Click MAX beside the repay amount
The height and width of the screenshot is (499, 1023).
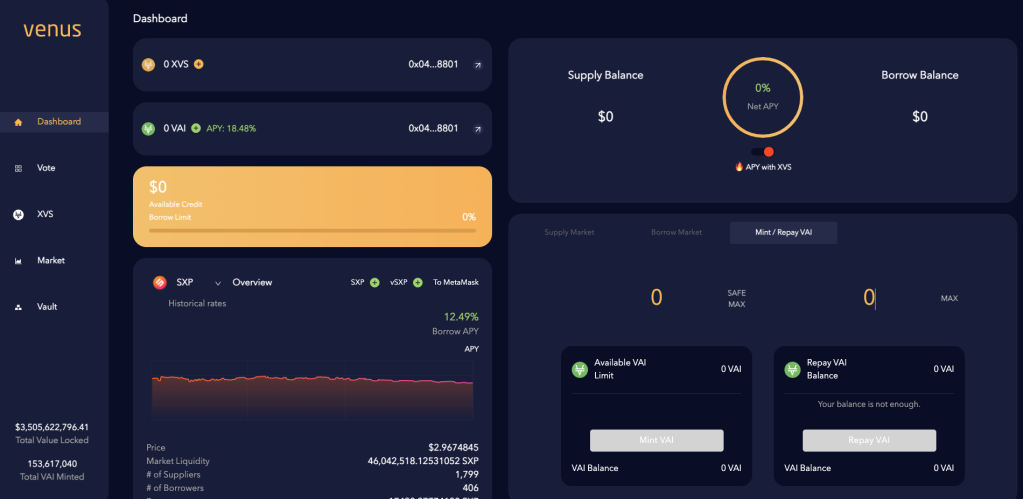coord(949,299)
